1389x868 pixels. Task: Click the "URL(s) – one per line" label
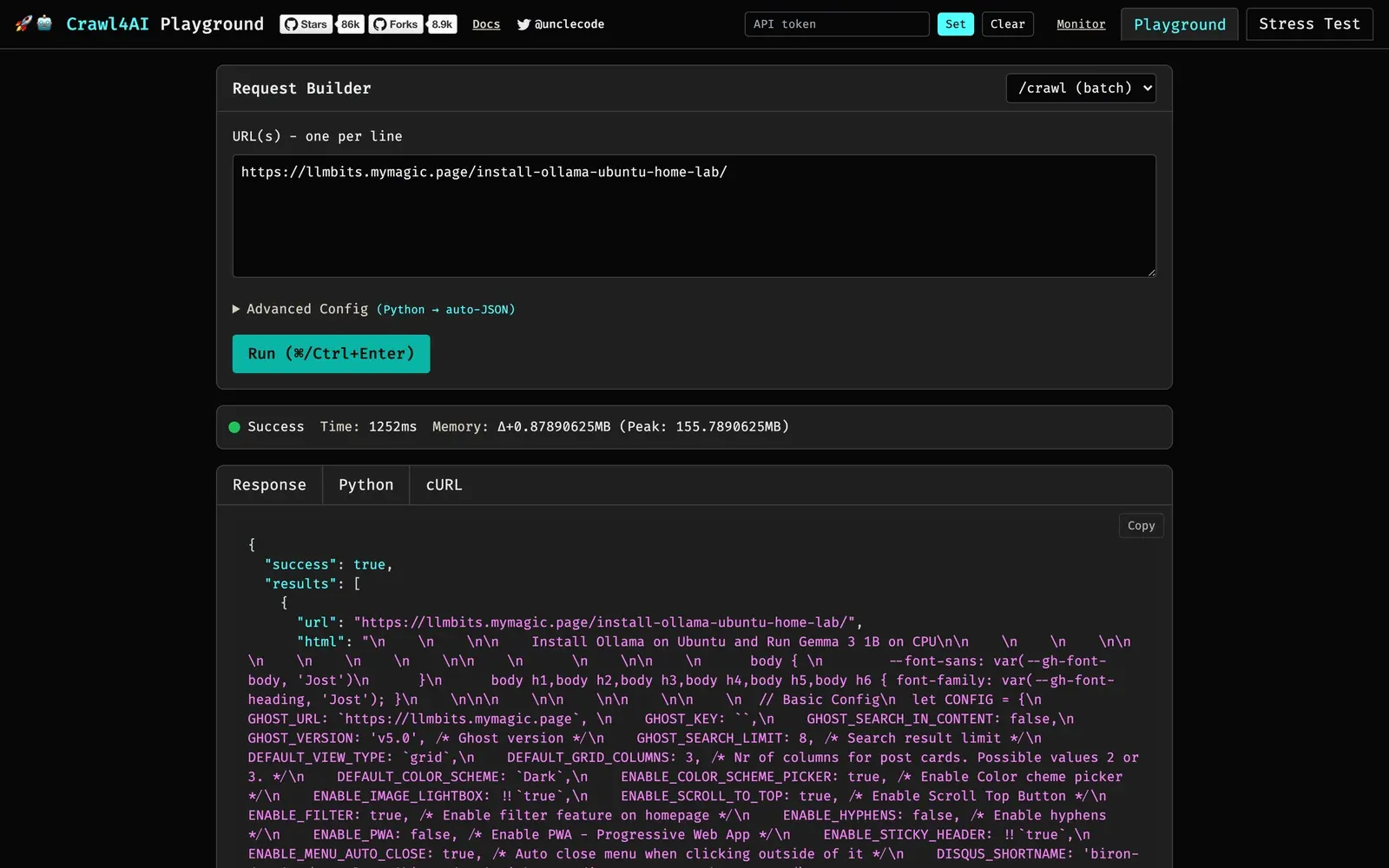[318, 136]
